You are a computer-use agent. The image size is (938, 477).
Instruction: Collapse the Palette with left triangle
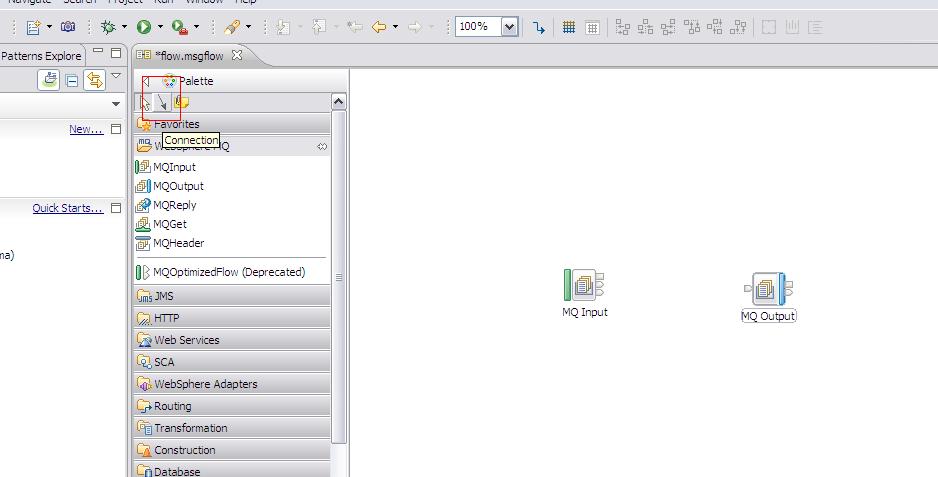tap(146, 81)
